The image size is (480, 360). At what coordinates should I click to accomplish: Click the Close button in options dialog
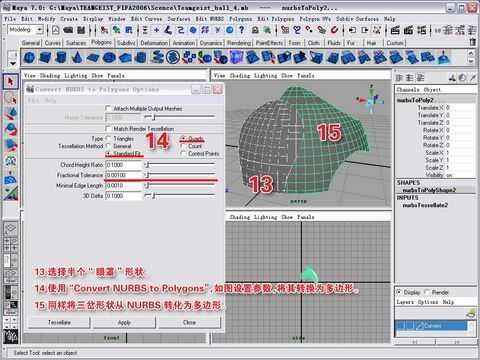coord(189,322)
